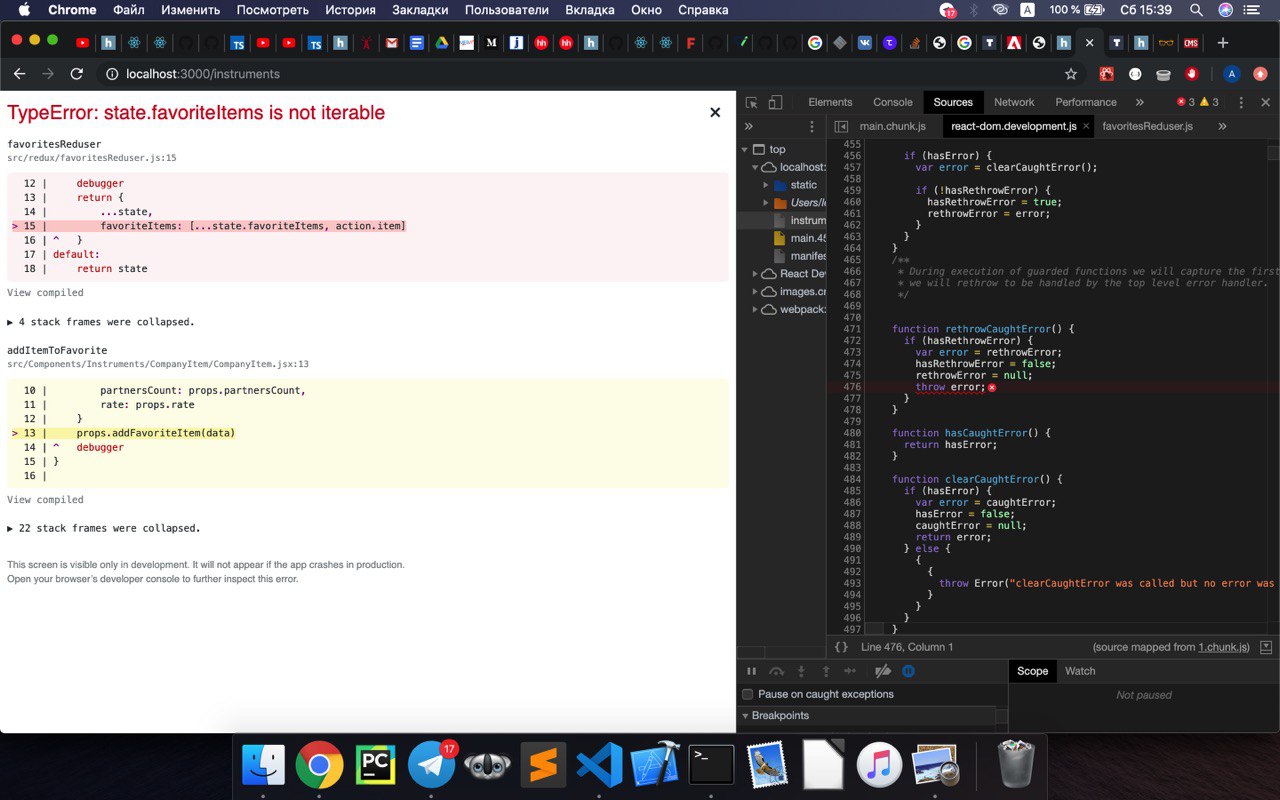The height and width of the screenshot is (800, 1280).
Task: Click the inspect element picker icon
Action: pyautogui.click(x=752, y=102)
